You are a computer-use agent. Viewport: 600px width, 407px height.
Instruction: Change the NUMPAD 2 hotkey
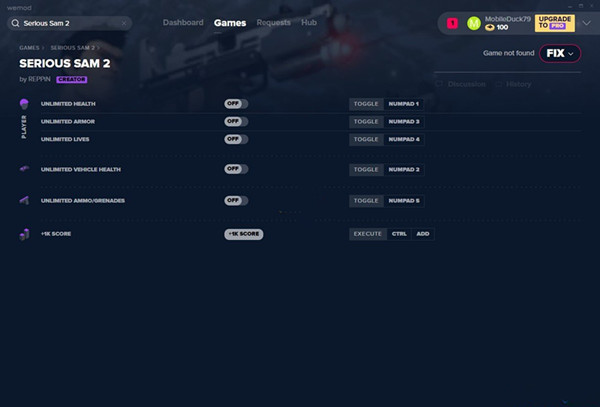point(404,169)
